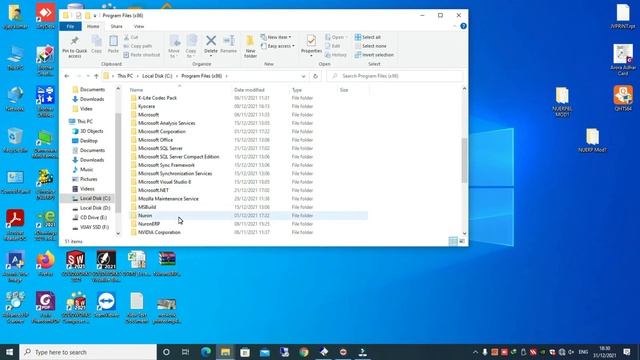This screenshot has width=640, height=360.
Task: Select 3D Objects in navigation pane
Action: coord(91,131)
